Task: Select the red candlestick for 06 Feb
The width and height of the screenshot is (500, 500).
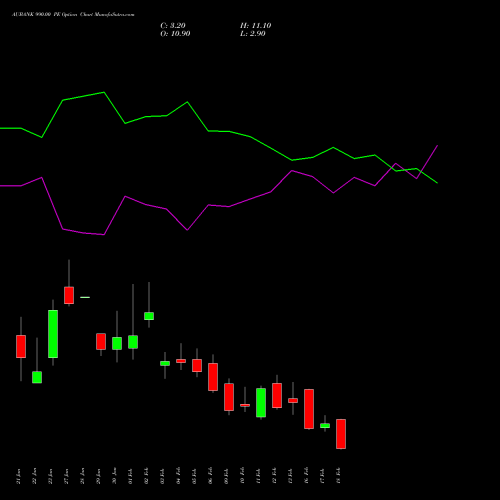Action: click(213, 377)
